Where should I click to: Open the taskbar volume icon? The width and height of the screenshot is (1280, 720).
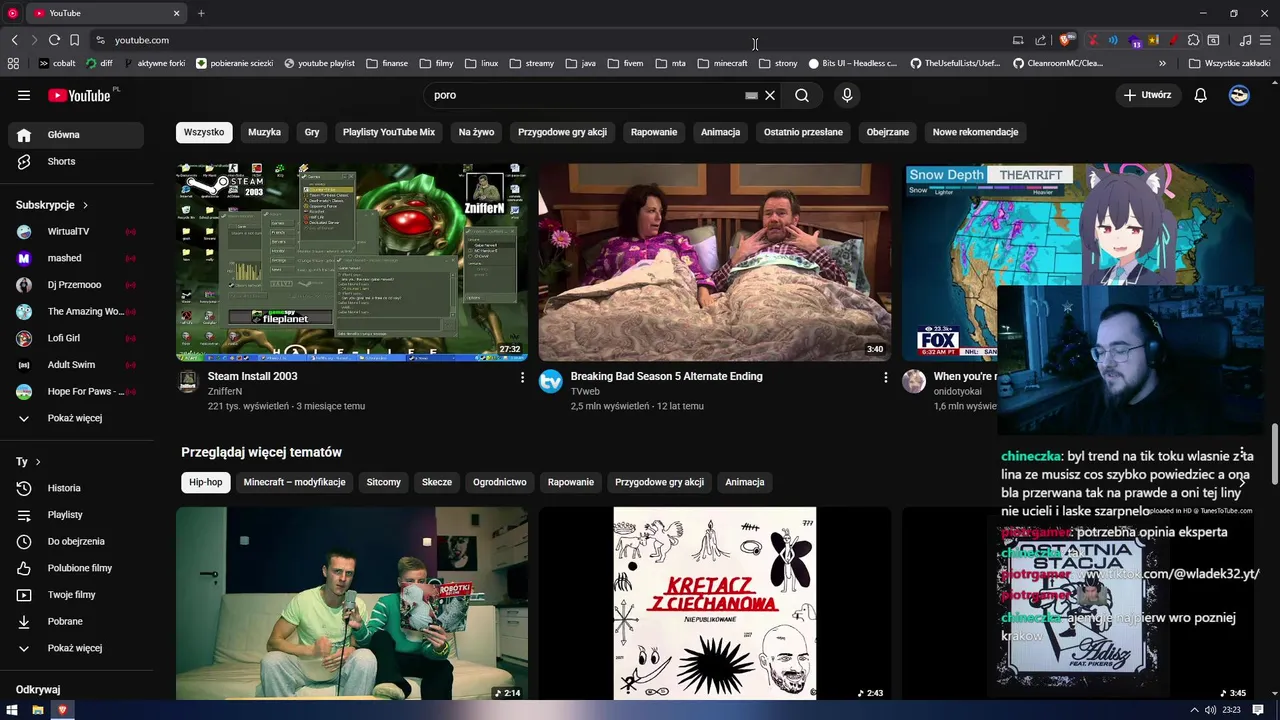(x=1210, y=710)
